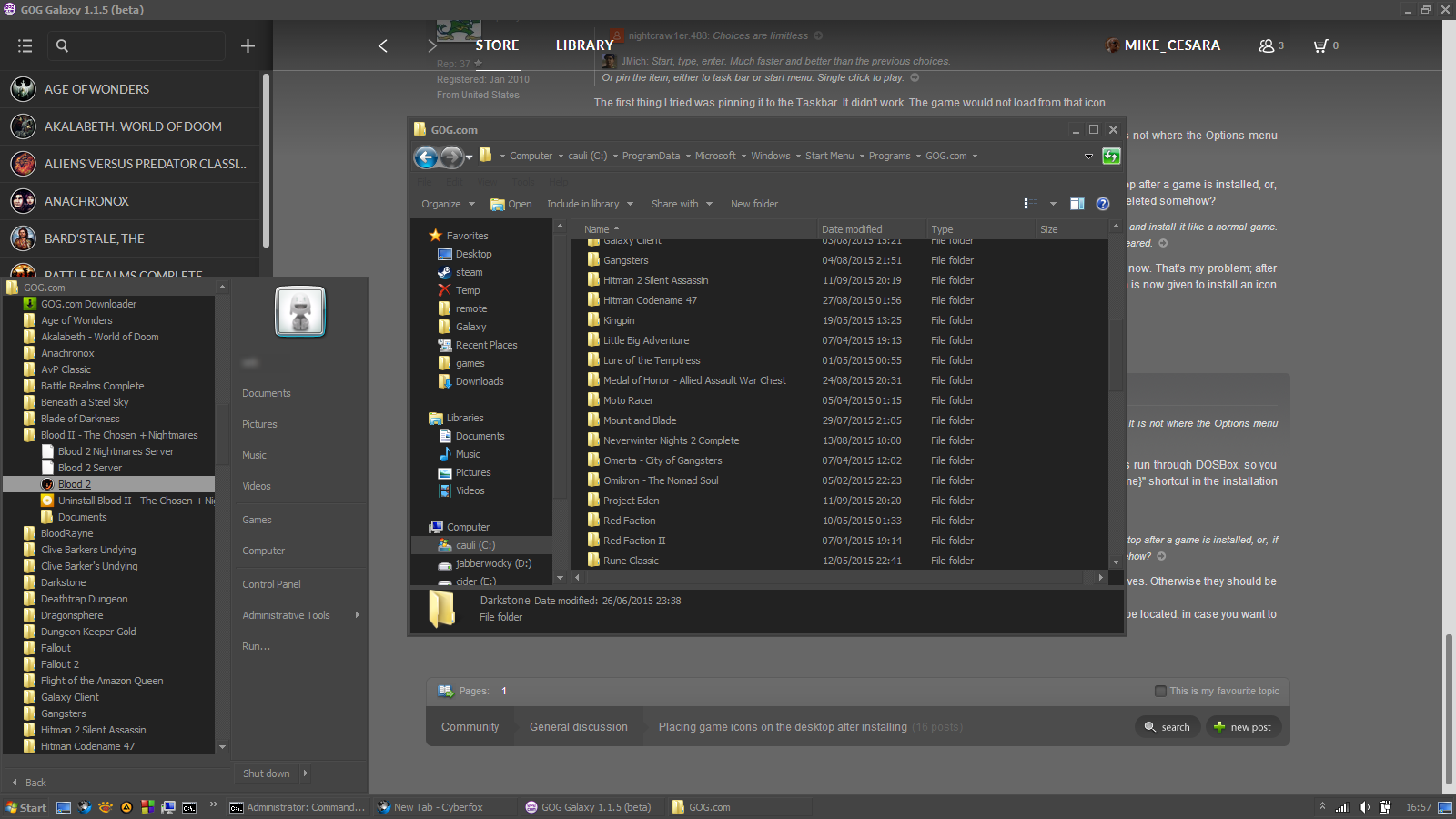Open the Organize dropdown in Explorer
This screenshot has width=1456, height=819.
448,204
